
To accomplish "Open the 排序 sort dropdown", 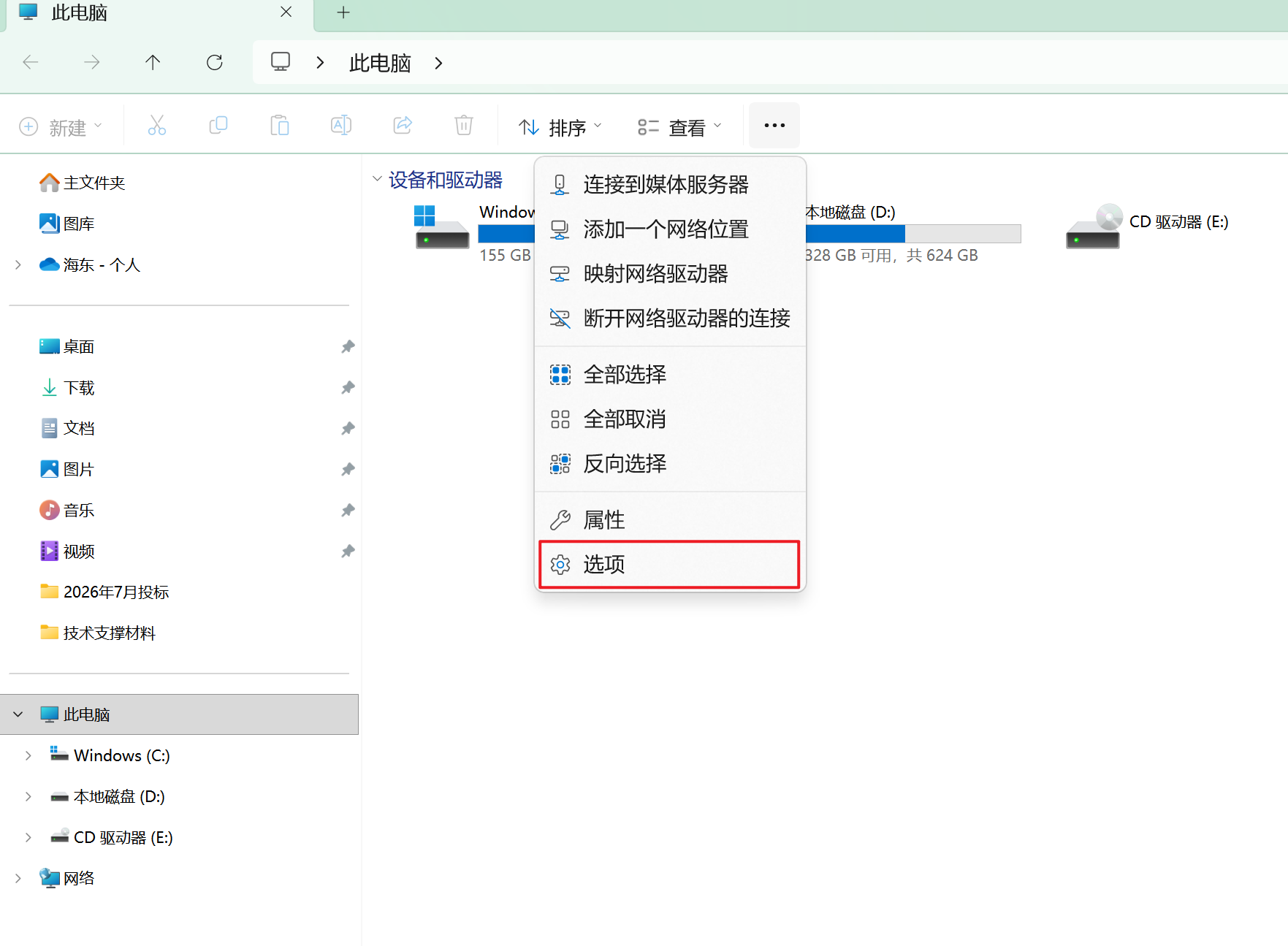I will point(560,127).
